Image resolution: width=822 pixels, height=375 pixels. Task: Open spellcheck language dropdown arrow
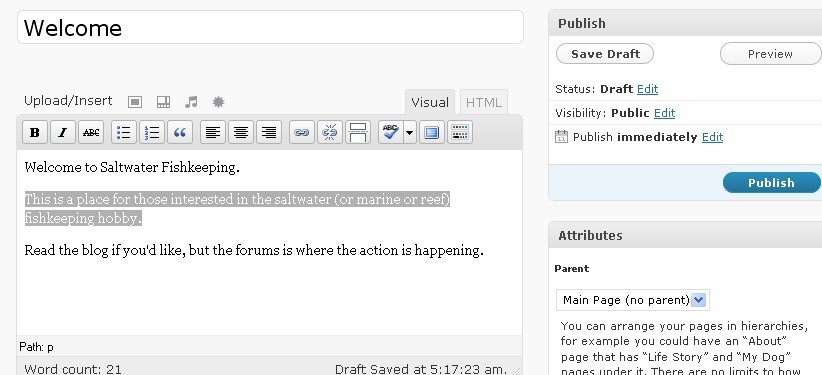[x=410, y=132]
